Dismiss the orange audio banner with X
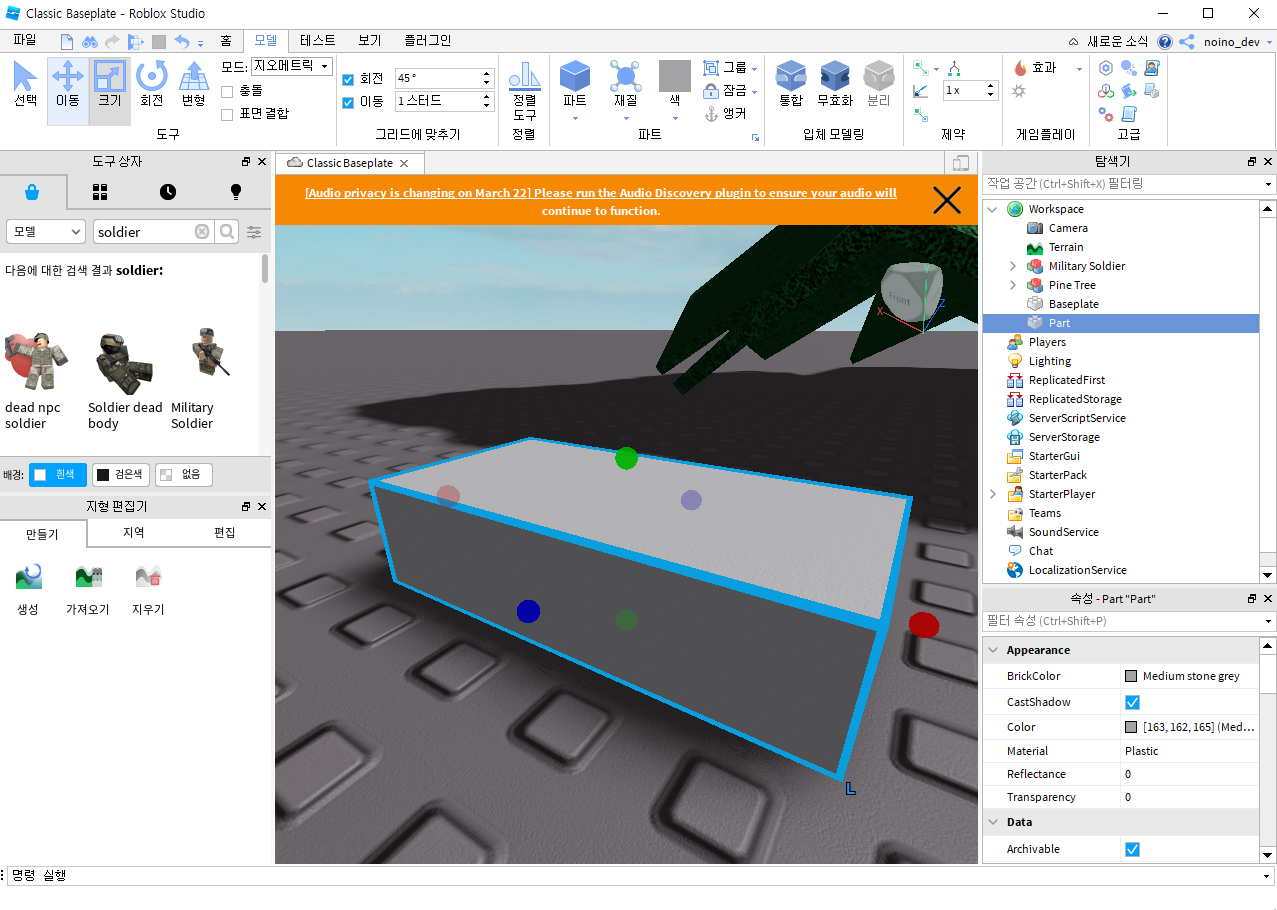Viewport: 1277px width, 910px height. click(946, 200)
